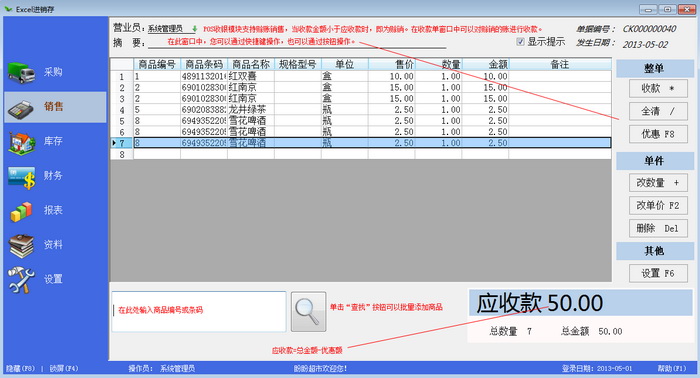Select 设置 label in the sidebar

click(x=53, y=279)
